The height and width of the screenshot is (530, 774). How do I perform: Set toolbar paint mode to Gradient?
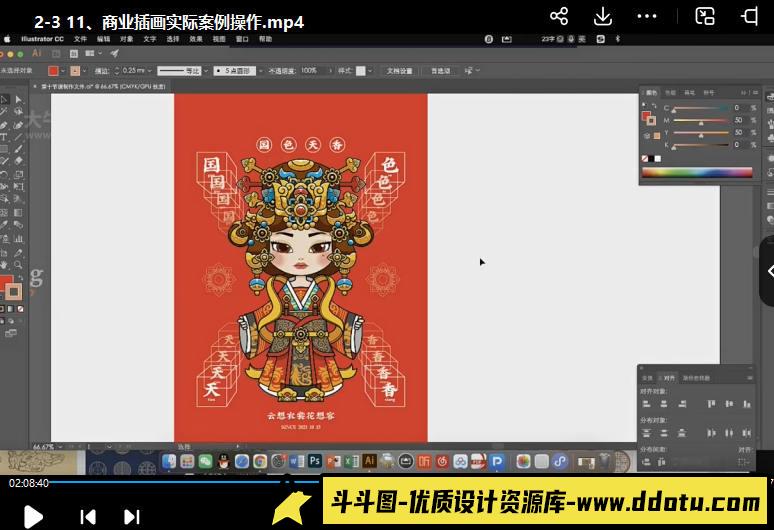pyautogui.click(x=11, y=309)
